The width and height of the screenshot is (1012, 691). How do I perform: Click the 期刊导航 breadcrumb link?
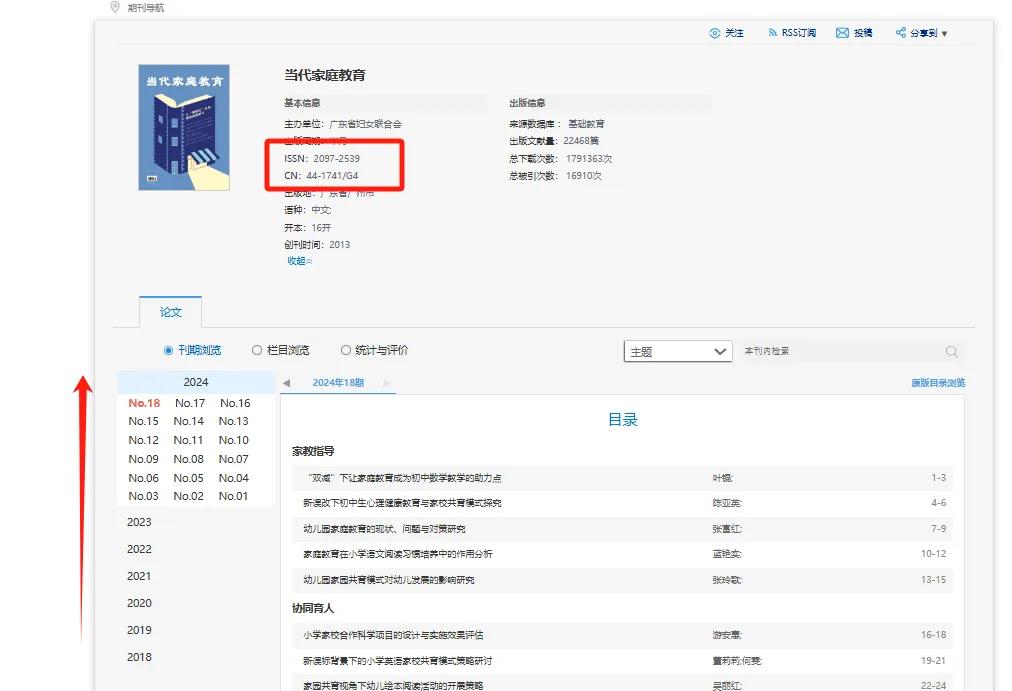146,8
